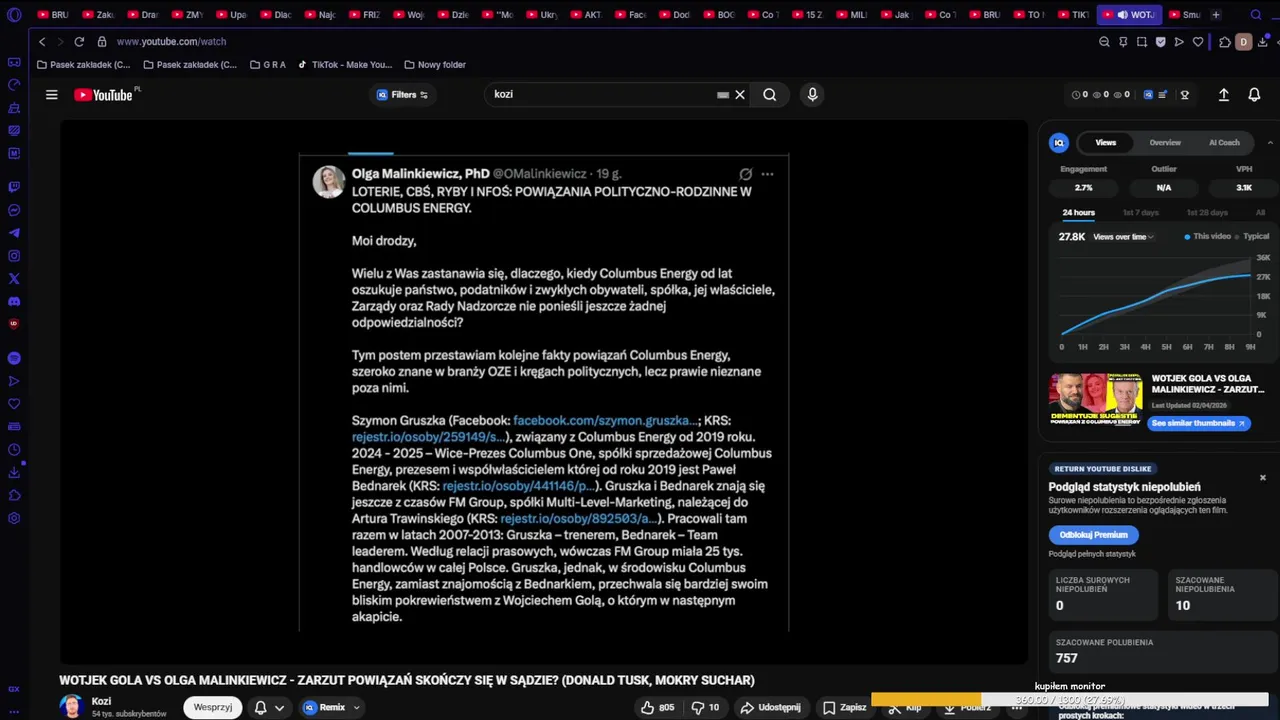
Task: Click the ad-blocker shield icon
Action: tap(1160, 42)
